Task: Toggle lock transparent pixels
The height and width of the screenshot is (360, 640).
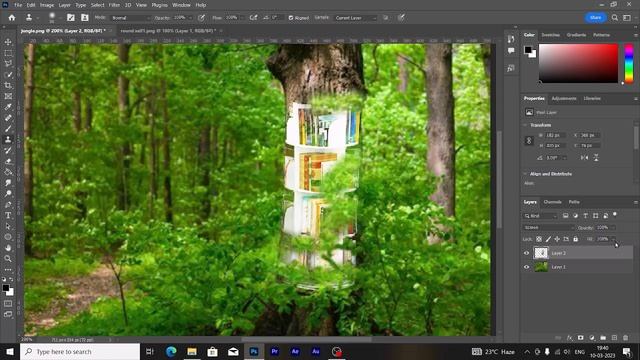Action: 539,239
